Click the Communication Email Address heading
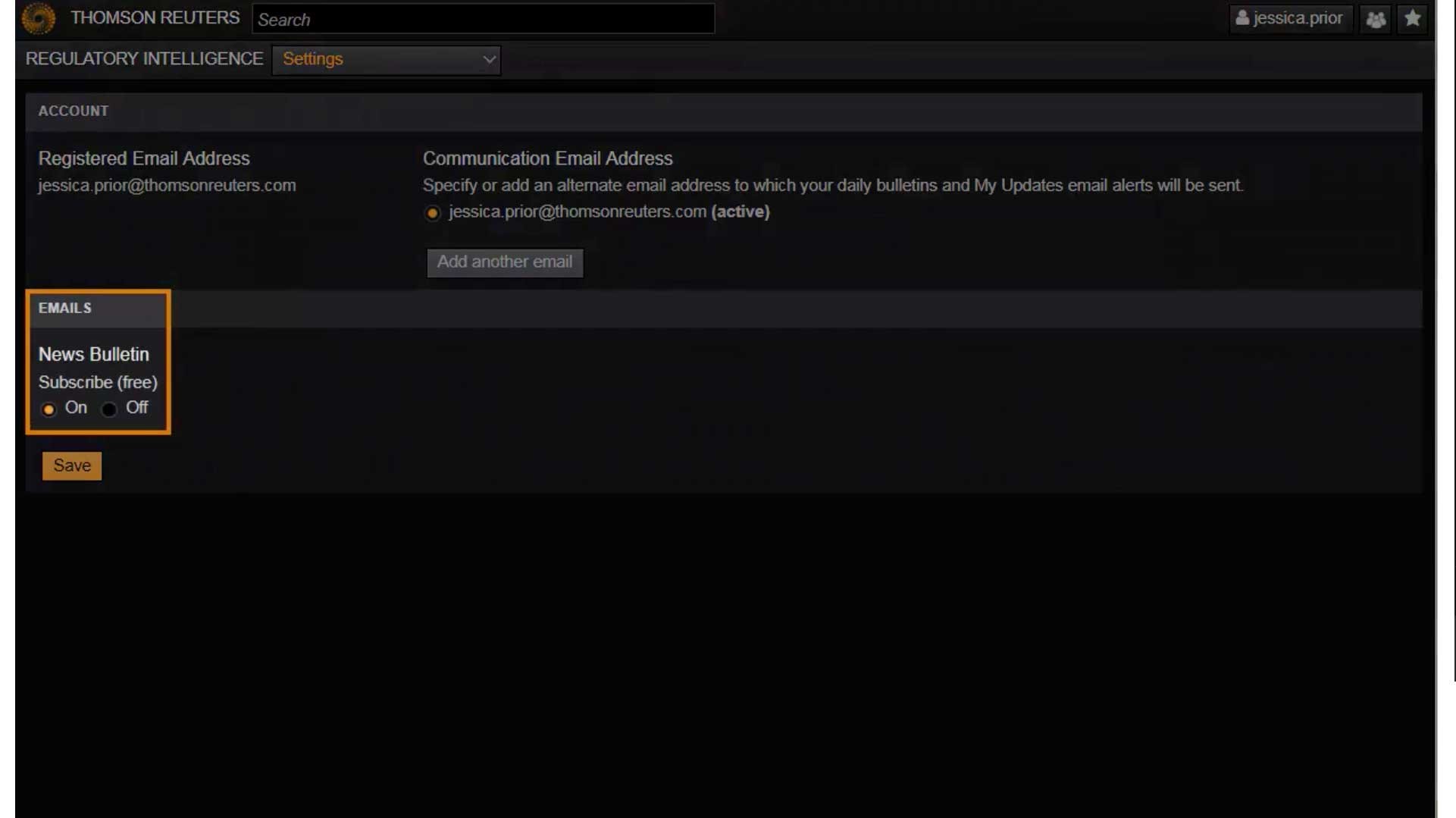Viewport: 1456px width, 818px height. [547, 158]
